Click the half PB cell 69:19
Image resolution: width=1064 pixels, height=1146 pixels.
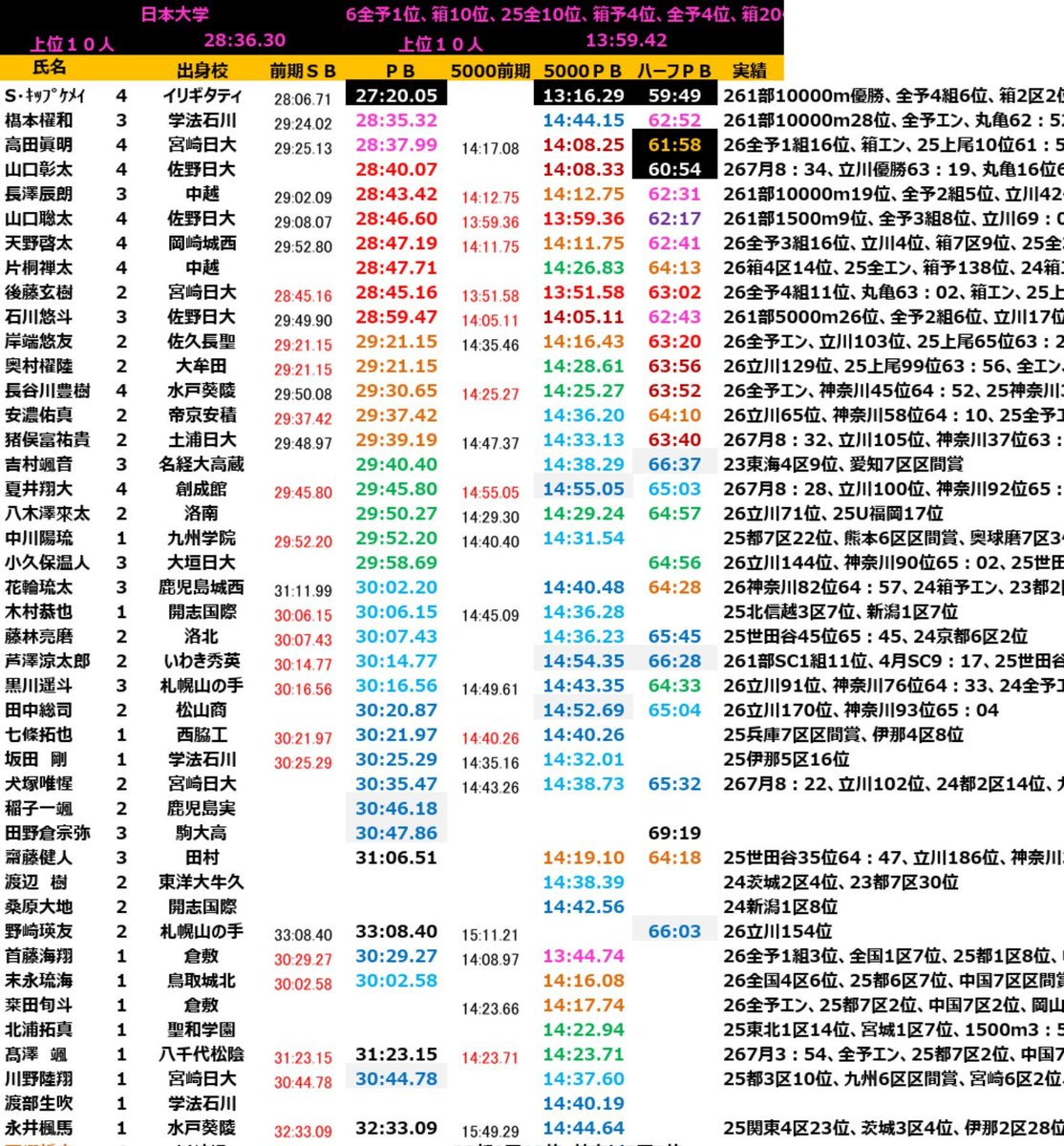pyautogui.click(x=674, y=834)
